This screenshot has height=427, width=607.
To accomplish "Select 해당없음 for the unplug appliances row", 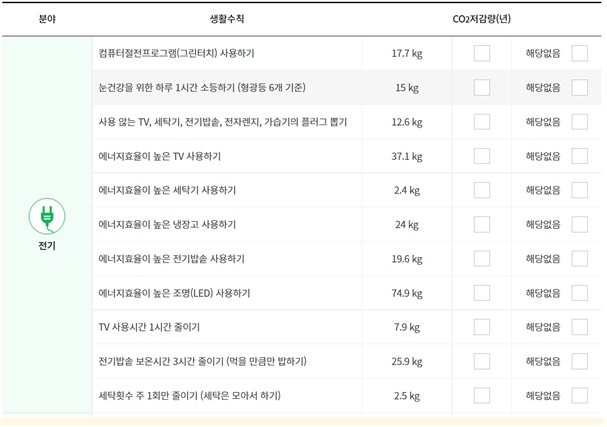I will coord(580,122).
